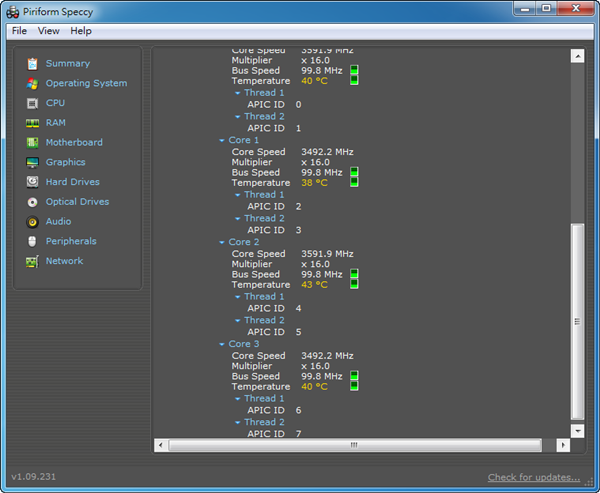The image size is (600, 493).
Task: Collapse Thread 1 above APIC ID 0
Action: click(238, 93)
